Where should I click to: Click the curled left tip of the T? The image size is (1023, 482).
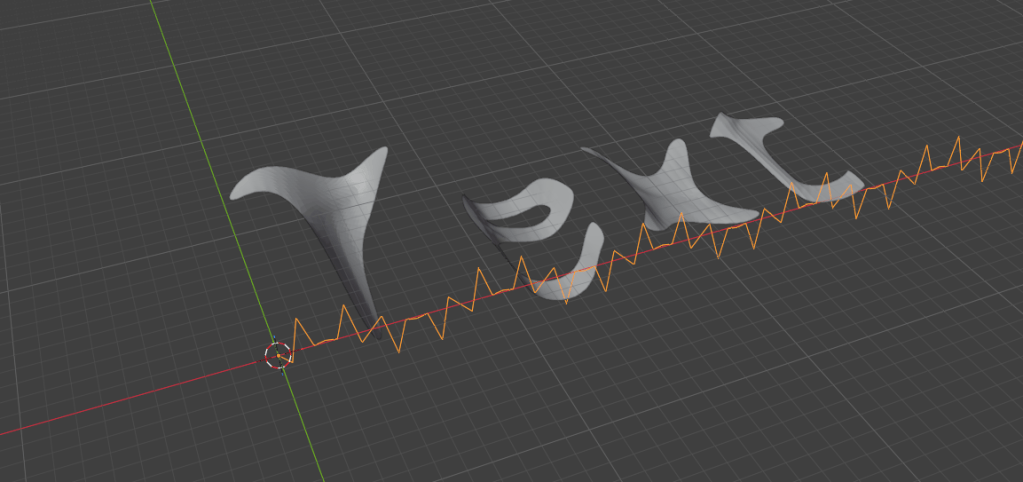tap(239, 190)
